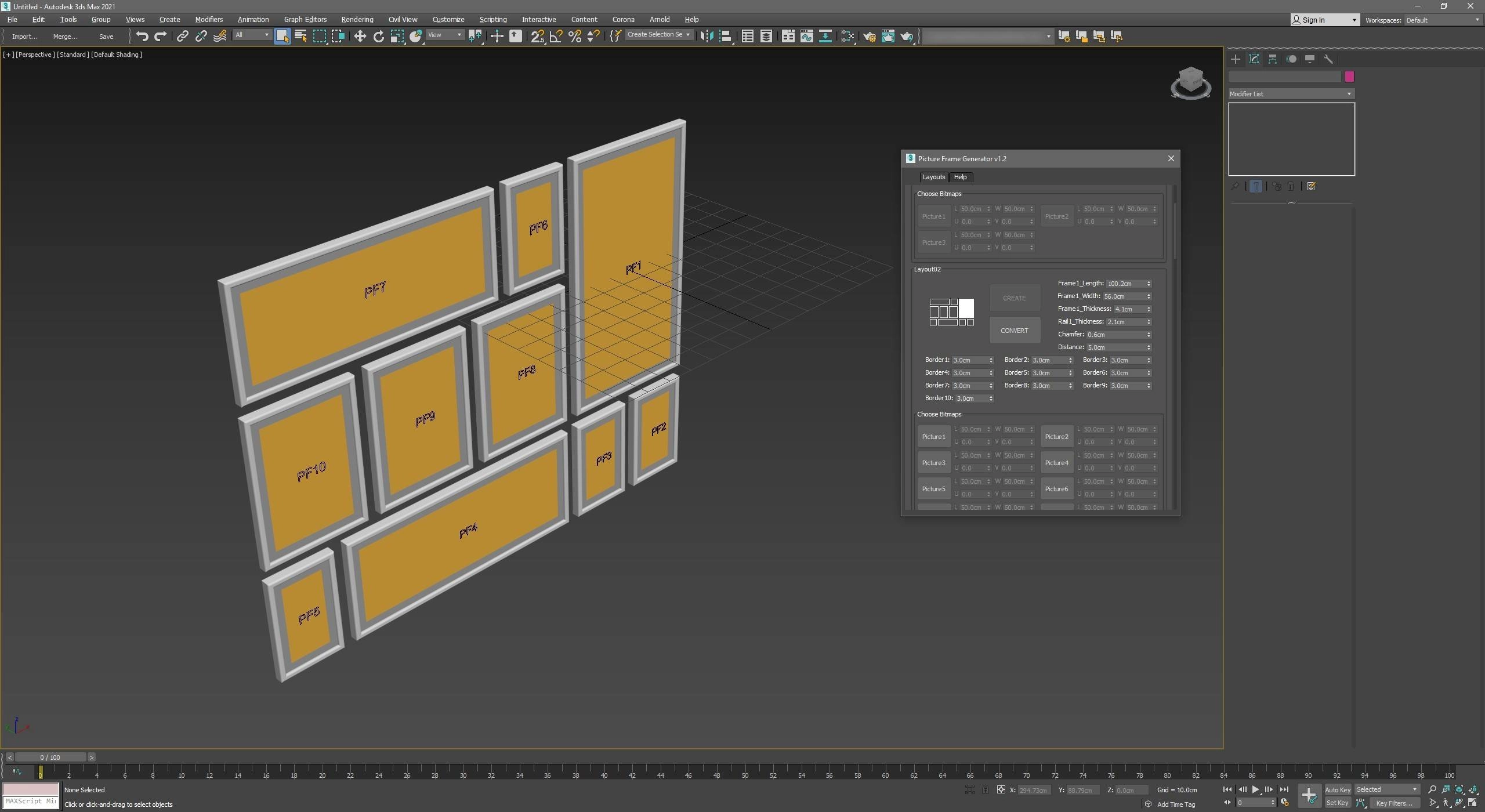Toggle the Selection Lock padlock
Image resolution: width=1485 pixels, height=812 pixels.
coord(985,790)
